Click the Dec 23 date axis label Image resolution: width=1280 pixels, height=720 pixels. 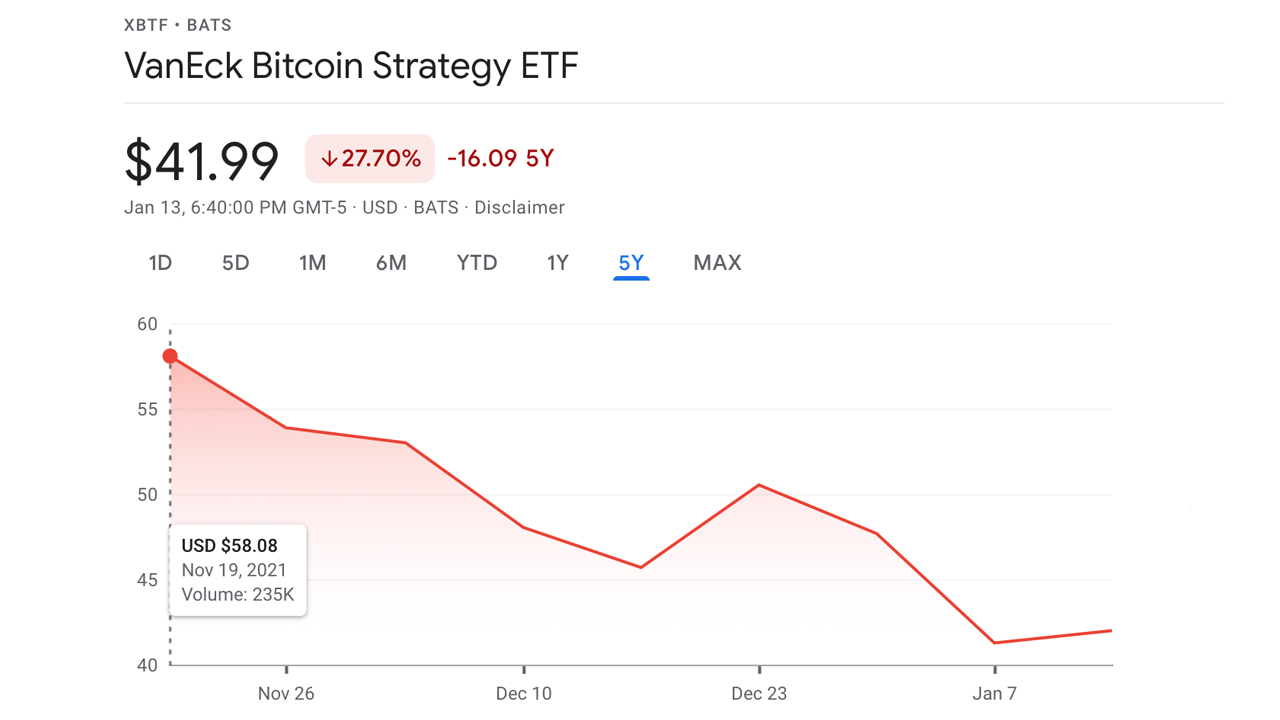[x=759, y=694]
